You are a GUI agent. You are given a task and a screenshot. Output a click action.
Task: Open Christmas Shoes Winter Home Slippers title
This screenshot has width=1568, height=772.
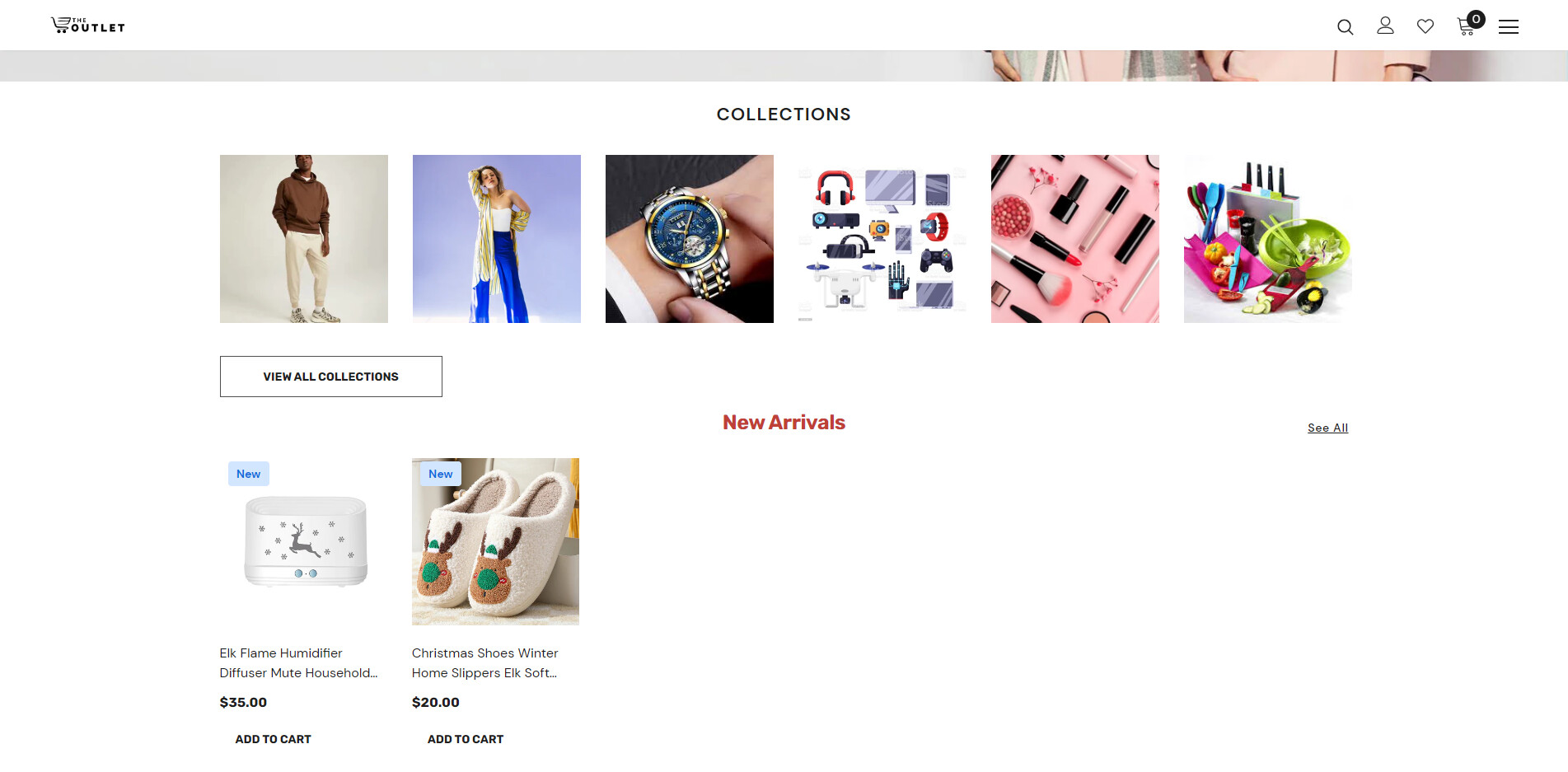pos(485,662)
